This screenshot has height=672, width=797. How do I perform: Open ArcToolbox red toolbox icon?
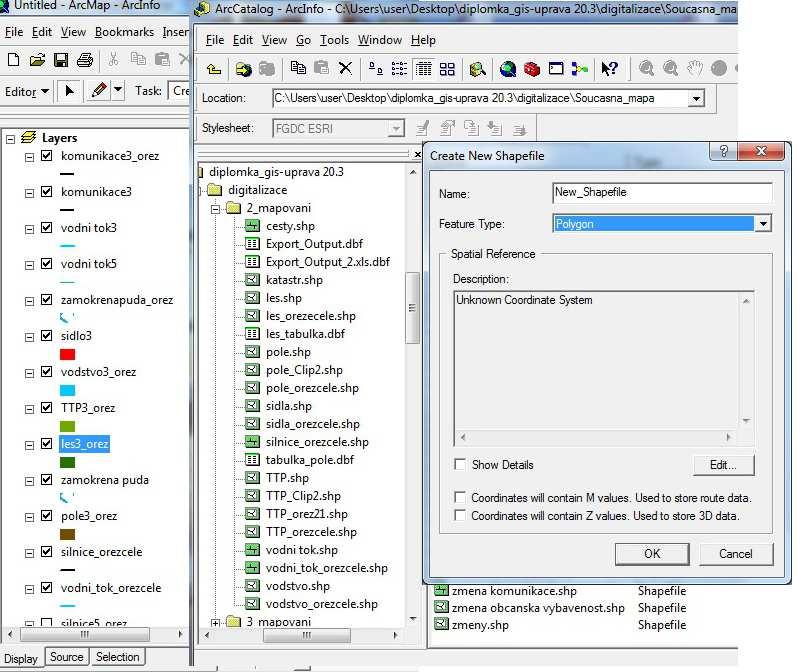(532, 68)
